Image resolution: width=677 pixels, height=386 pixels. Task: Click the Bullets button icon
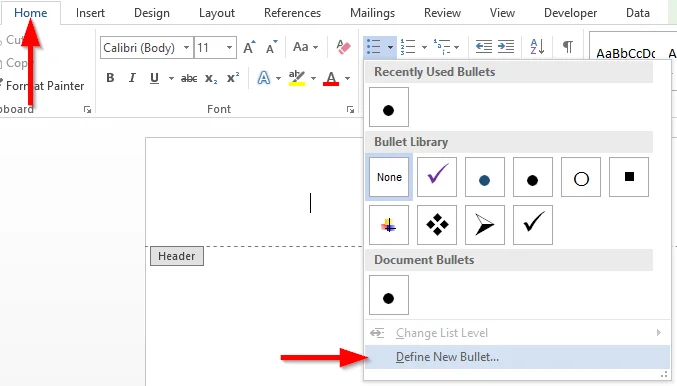tap(374, 47)
